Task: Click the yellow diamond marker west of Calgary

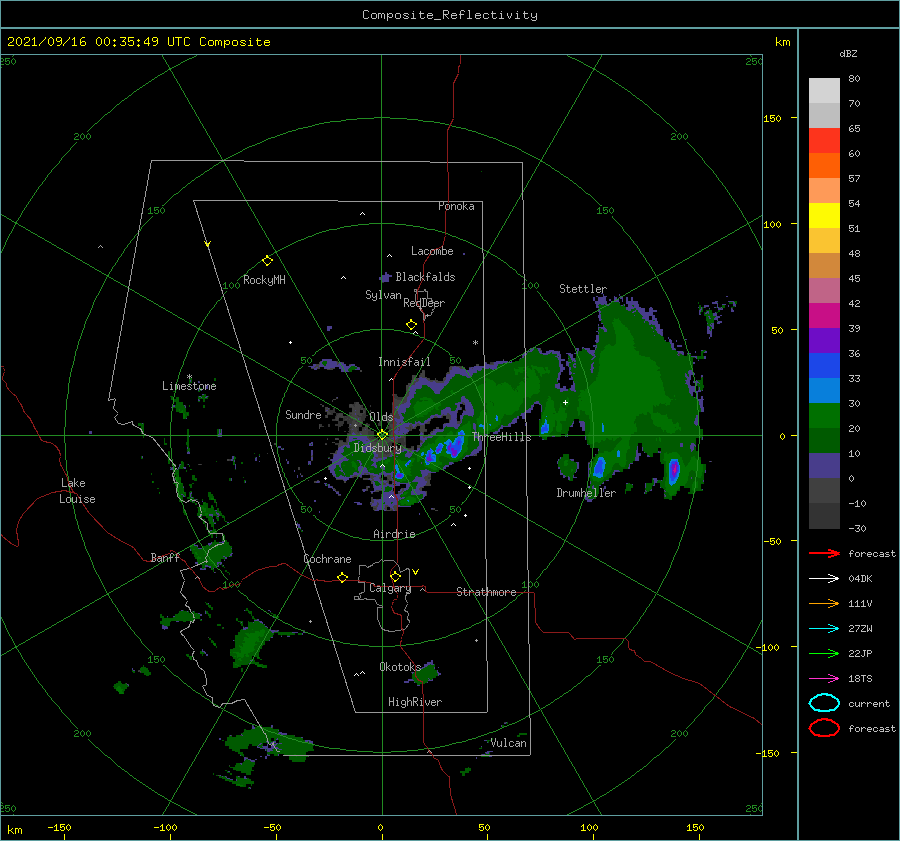Action: (x=343, y=577)
